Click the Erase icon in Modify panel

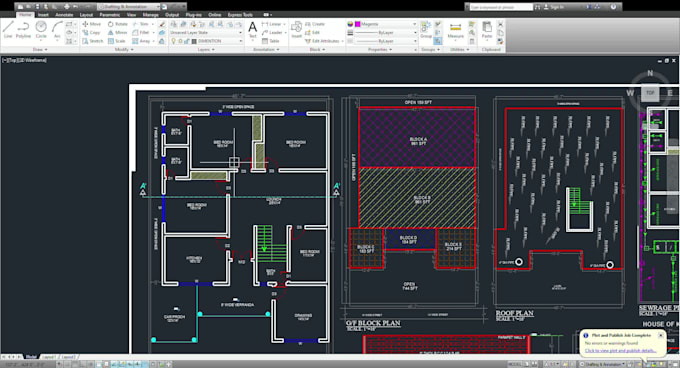click(162, 24)
